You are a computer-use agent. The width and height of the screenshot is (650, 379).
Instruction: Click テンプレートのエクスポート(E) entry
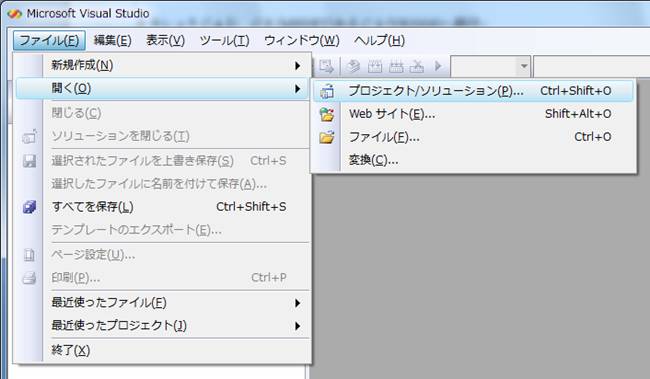coord(162,229)
